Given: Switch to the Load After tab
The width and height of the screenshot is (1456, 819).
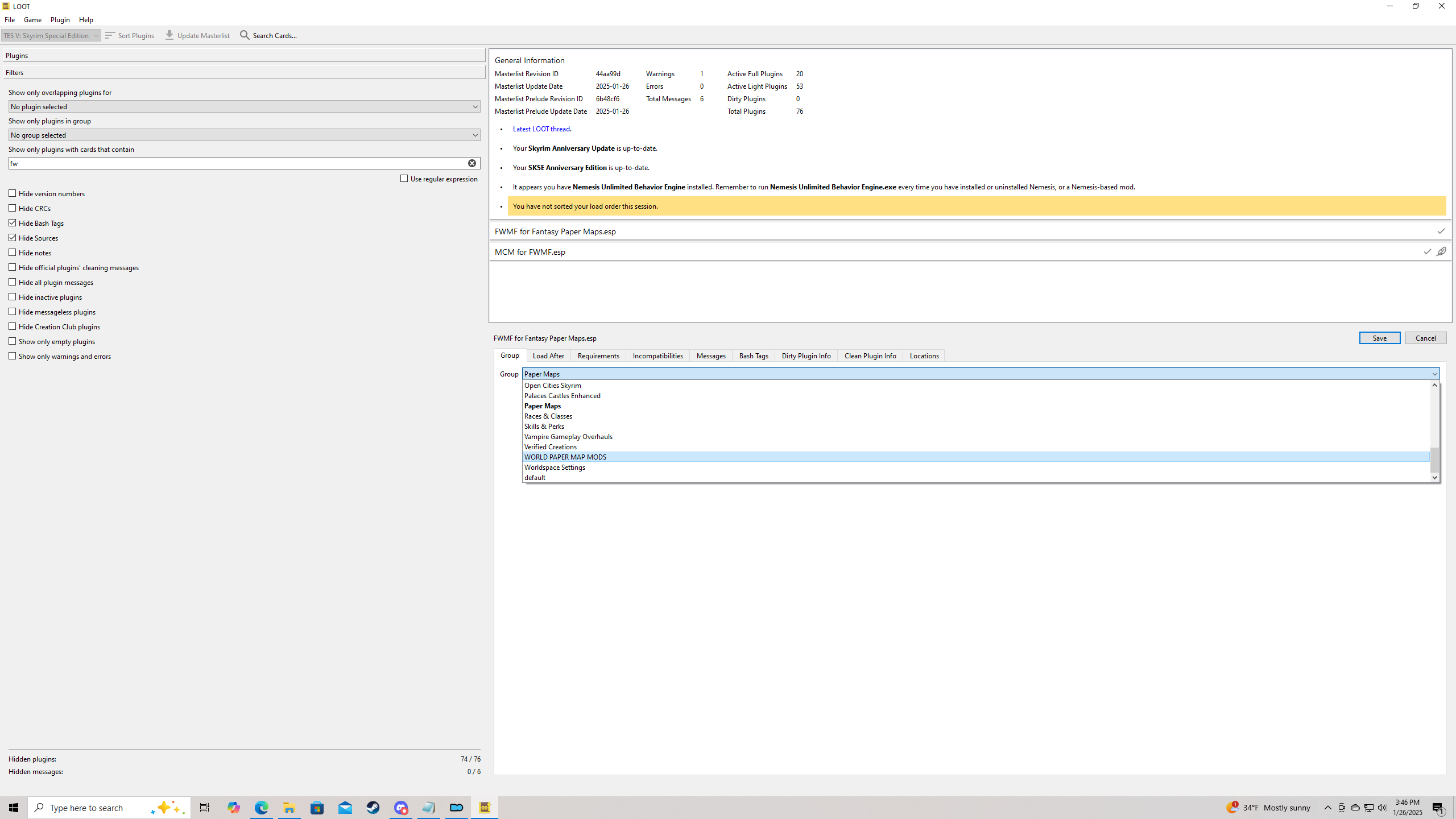Looking at the screenshot, I should click(x=548, y=355).
